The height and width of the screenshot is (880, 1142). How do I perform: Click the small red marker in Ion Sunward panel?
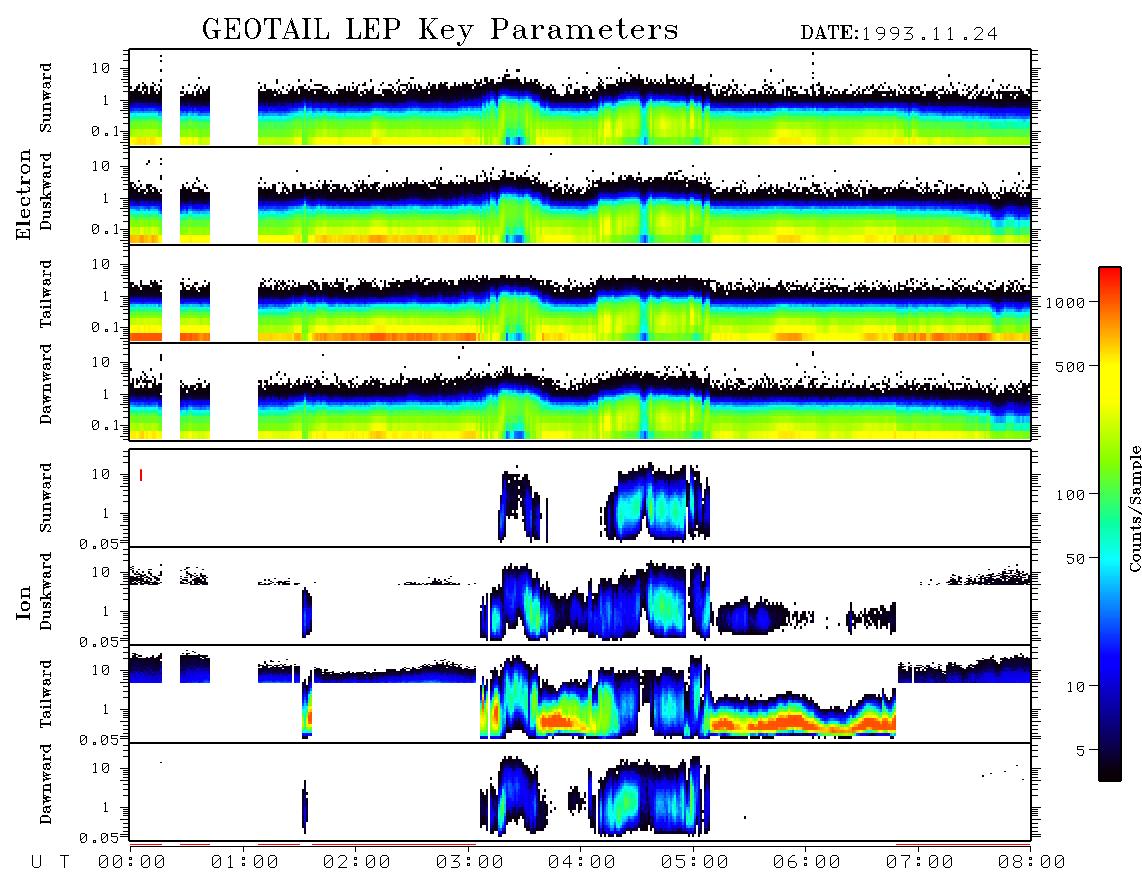(141, 475)
